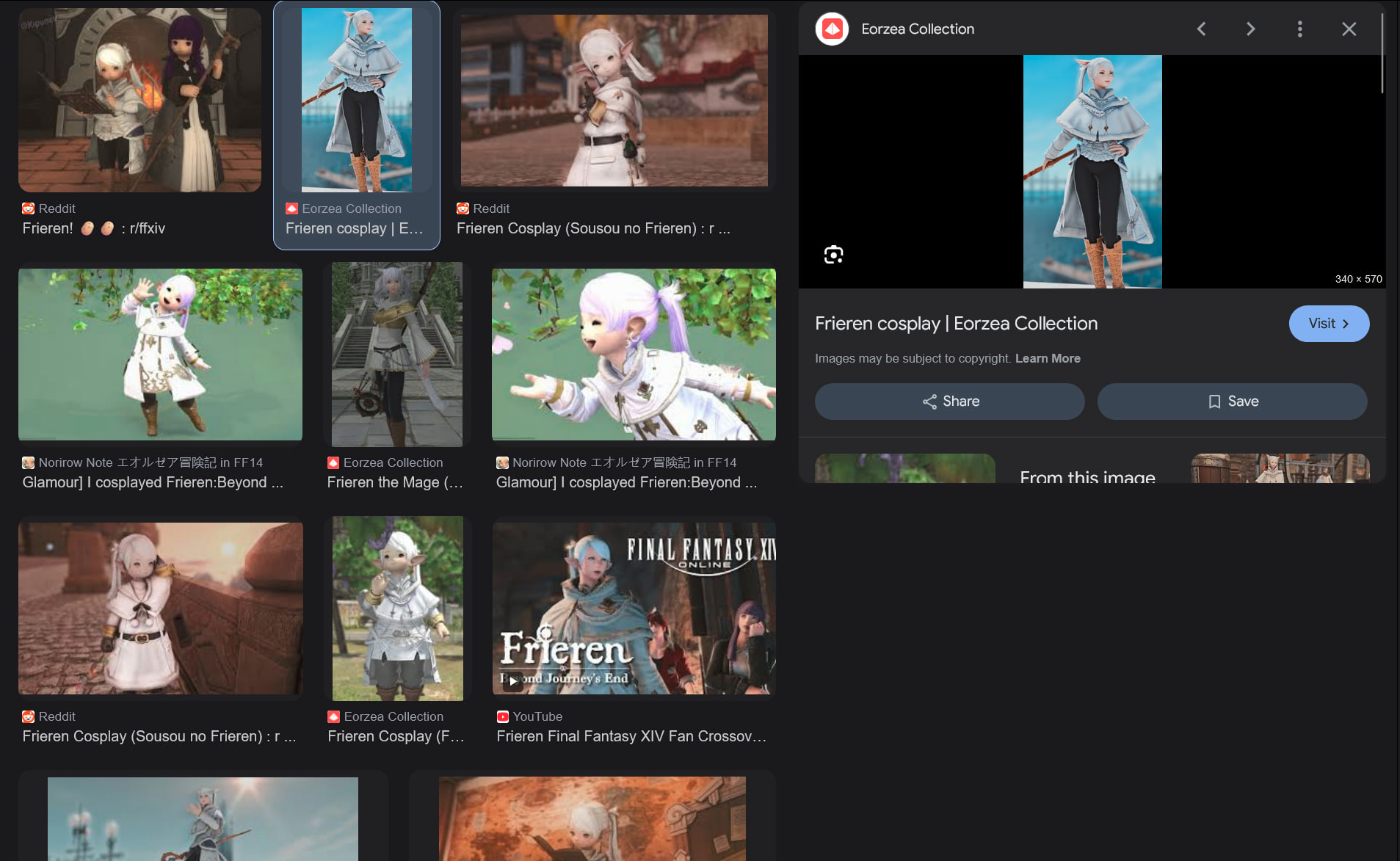This screenshot has width=1400, height=861.
Task: Click YouTube favicon on video result
Action: (x=502, y=716)
